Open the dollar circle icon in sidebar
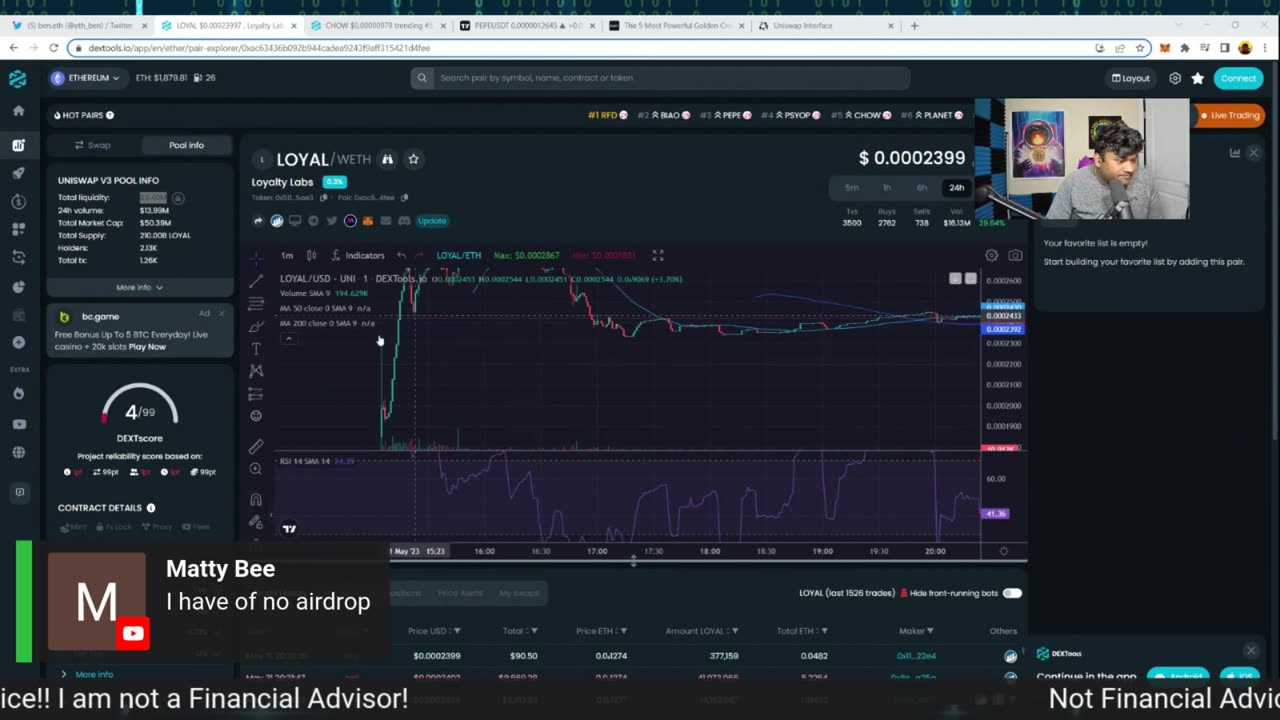 18,201
